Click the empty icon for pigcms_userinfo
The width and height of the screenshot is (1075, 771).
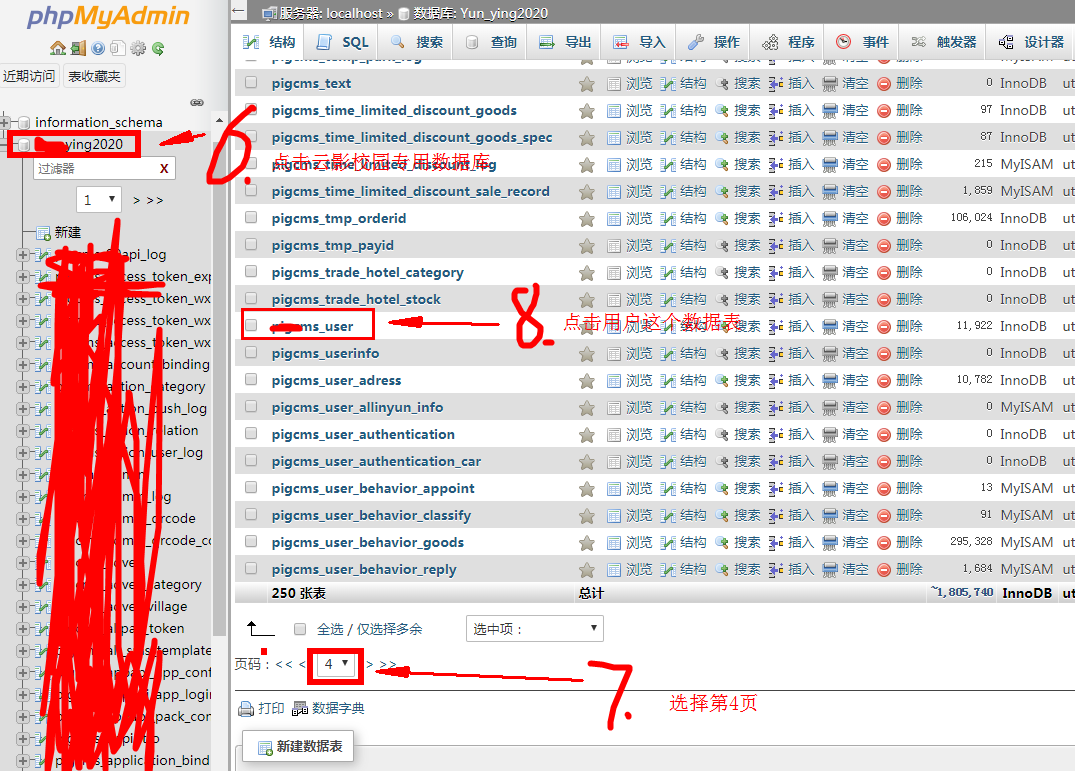point(830,354)
